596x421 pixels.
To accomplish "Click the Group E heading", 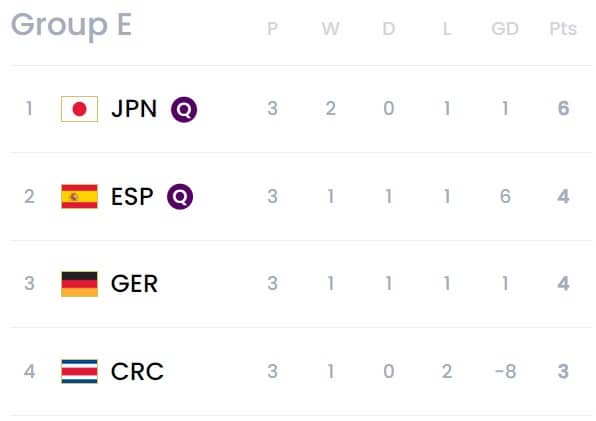I will pyautogui.click(x=71, y=25).
